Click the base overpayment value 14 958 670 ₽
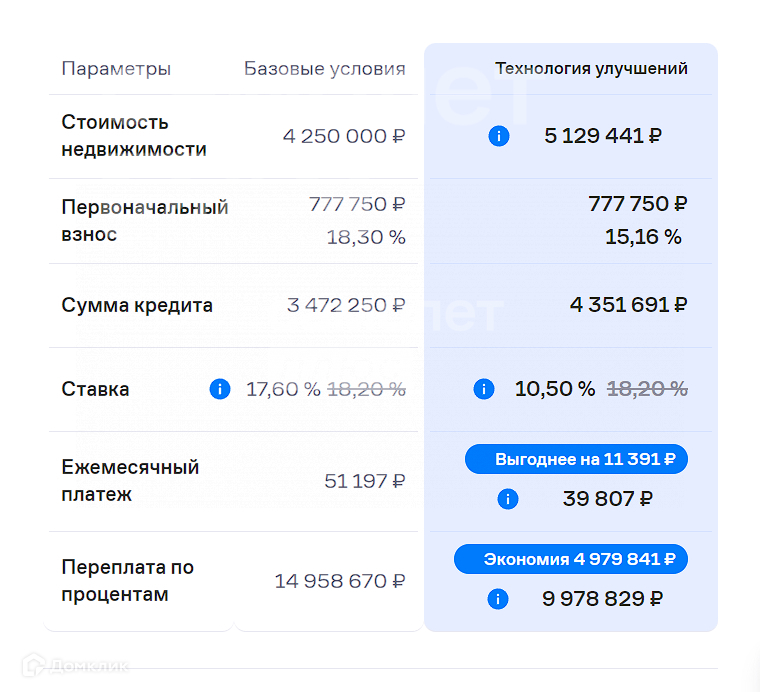The height and width of the screenshot is (692, 760). point(340,581)
